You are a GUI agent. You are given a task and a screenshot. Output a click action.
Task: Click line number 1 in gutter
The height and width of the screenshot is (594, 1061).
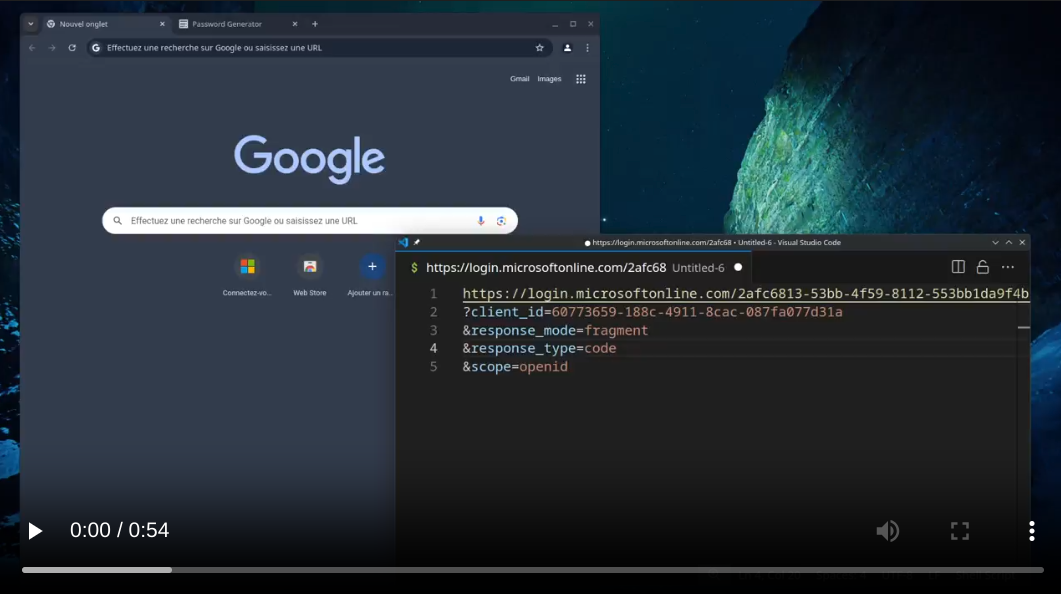433,294
